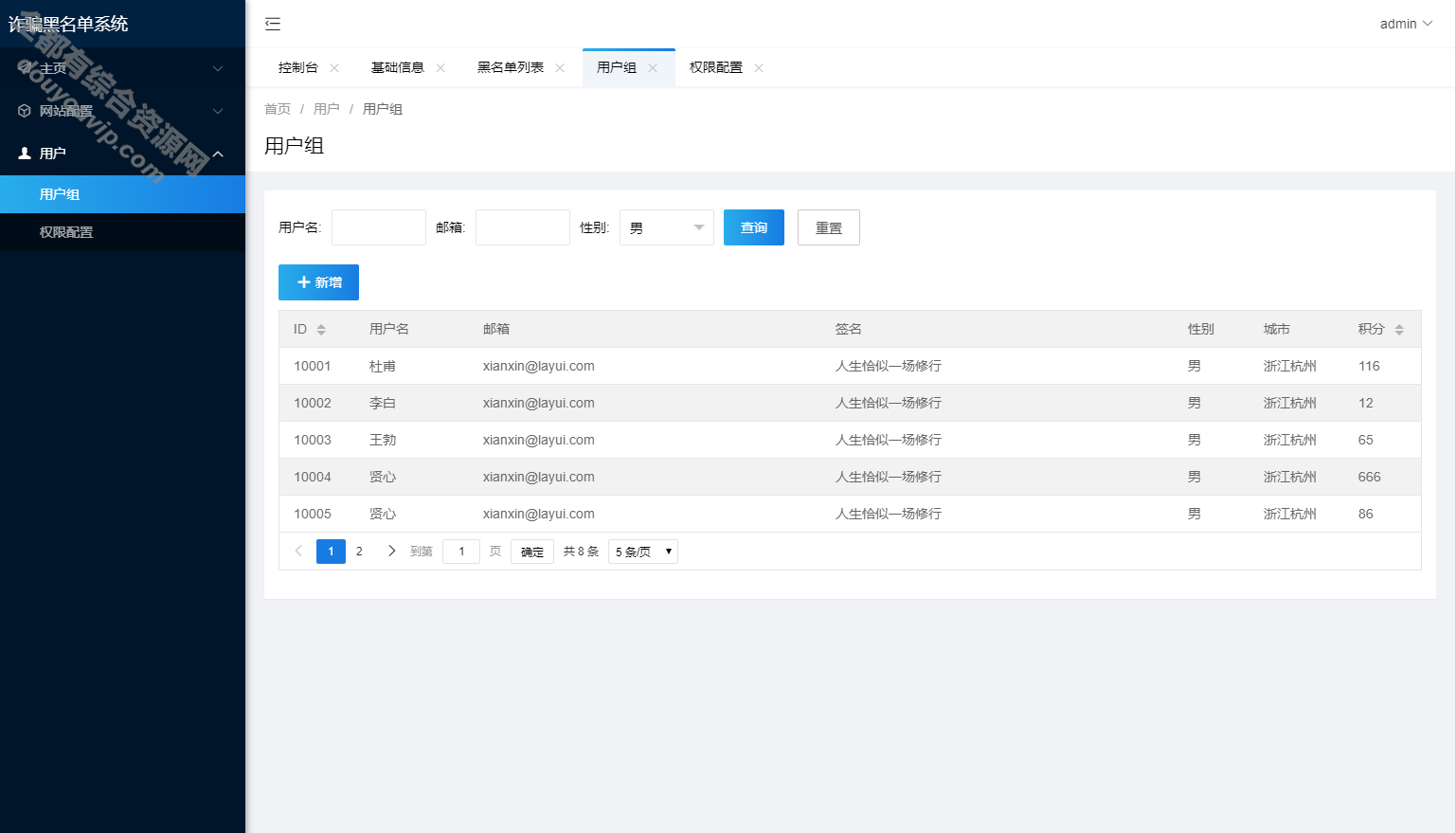Viewport: 1456px width, 833px height.
Task: Click the 城市 column header
Action: 1277,329
